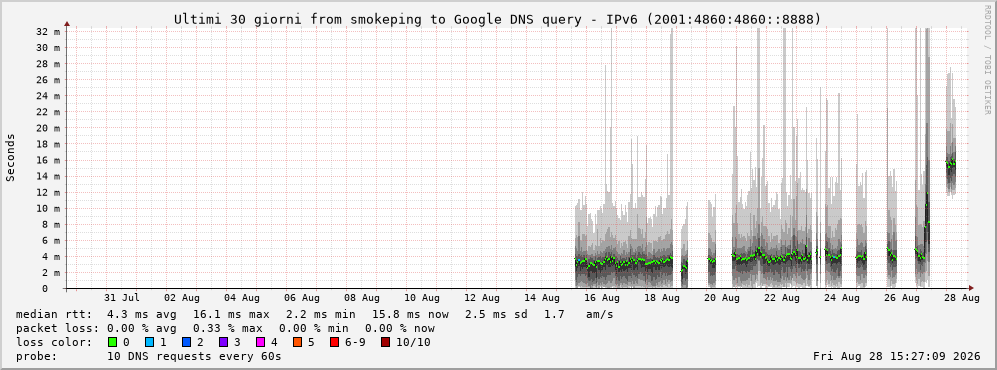Click the purple loss color 3 swatch
Viewport: 997px width, 370px height.
coord(223,343)
